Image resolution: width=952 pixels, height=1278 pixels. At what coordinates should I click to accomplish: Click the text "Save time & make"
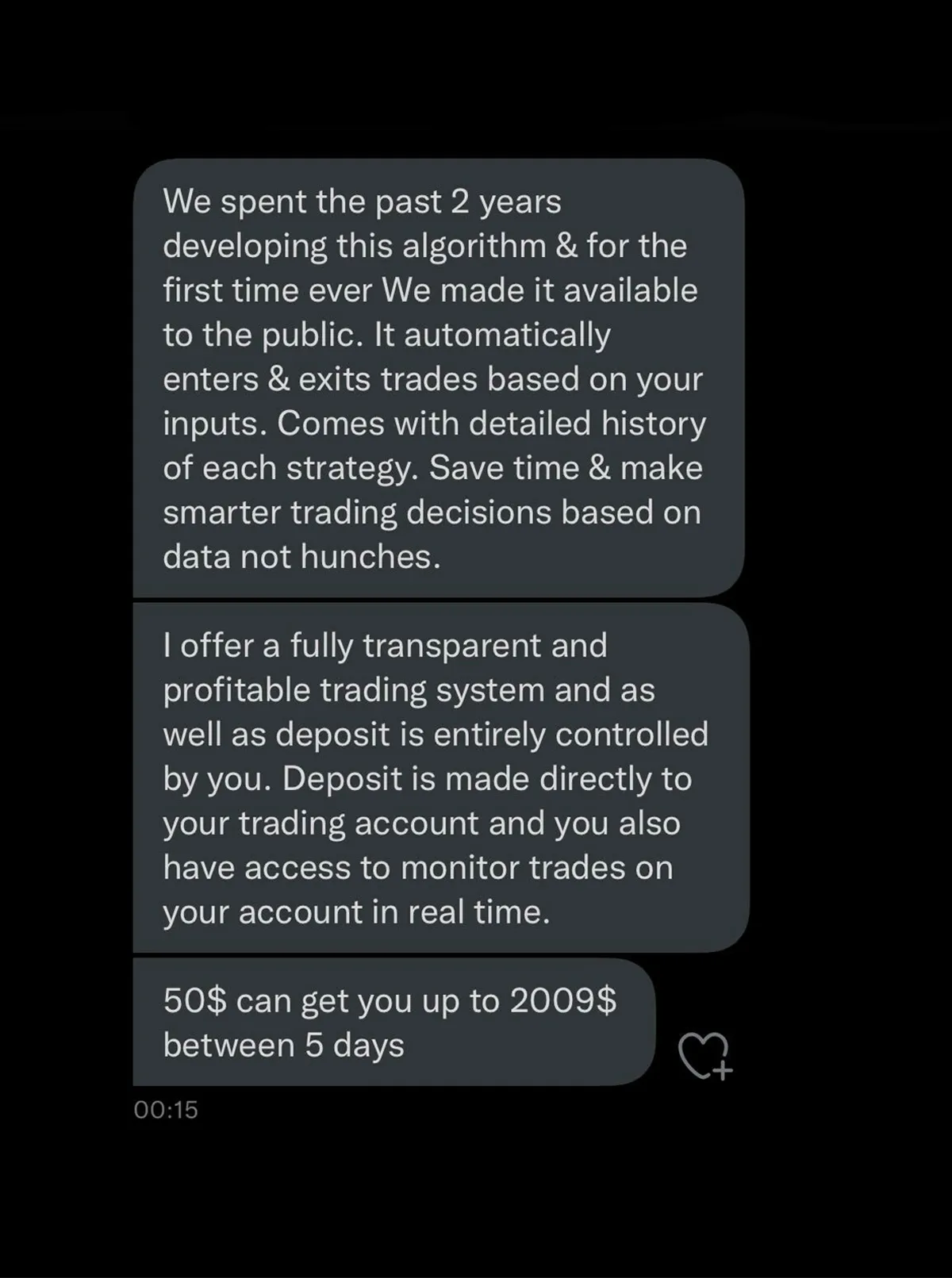click(566, 468)
